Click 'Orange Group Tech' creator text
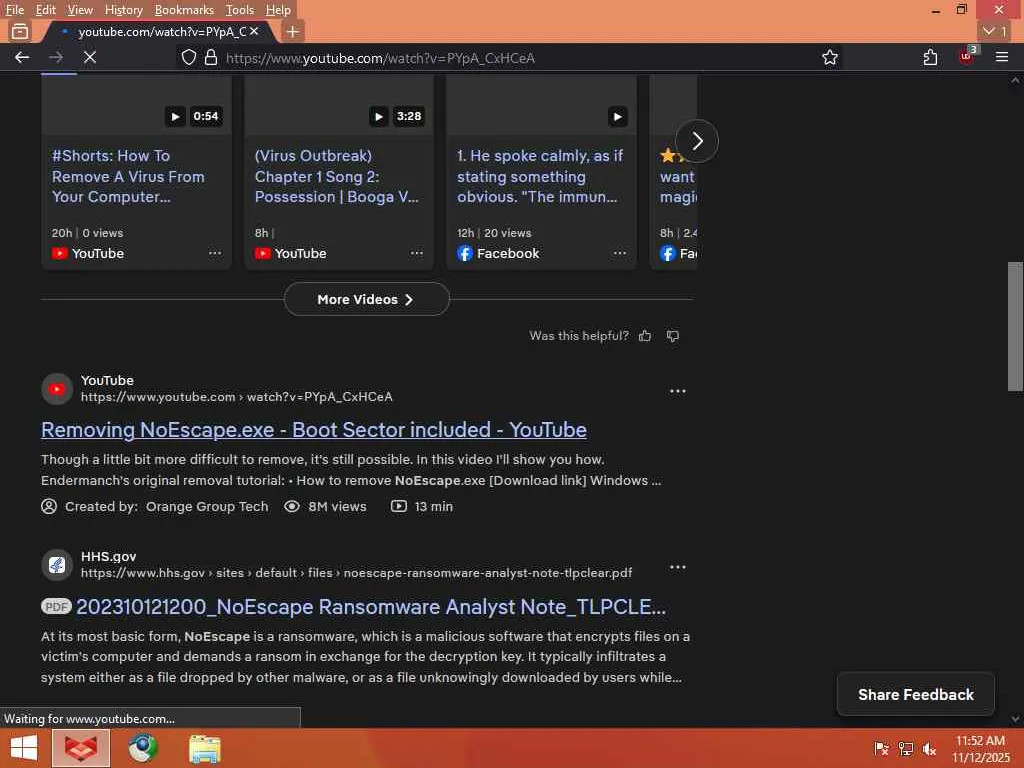Image resolution: width=1024 pixels, height=768 pixels. pos(207,507)
